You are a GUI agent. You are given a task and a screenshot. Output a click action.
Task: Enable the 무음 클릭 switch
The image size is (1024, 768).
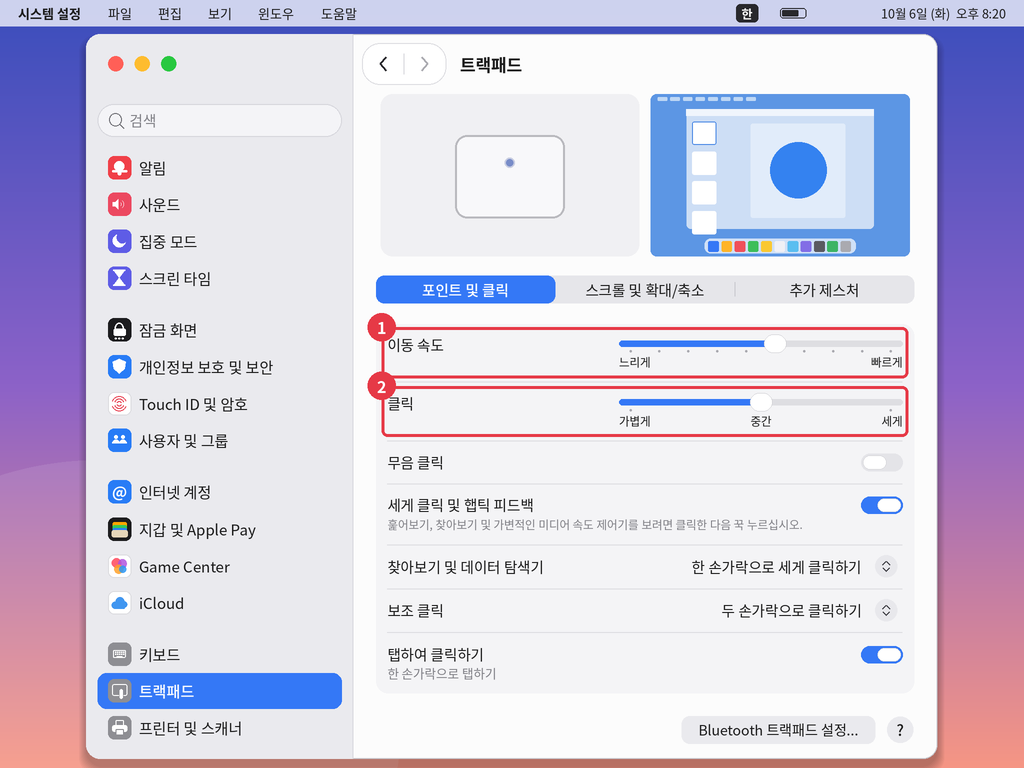tap(882, 463)
